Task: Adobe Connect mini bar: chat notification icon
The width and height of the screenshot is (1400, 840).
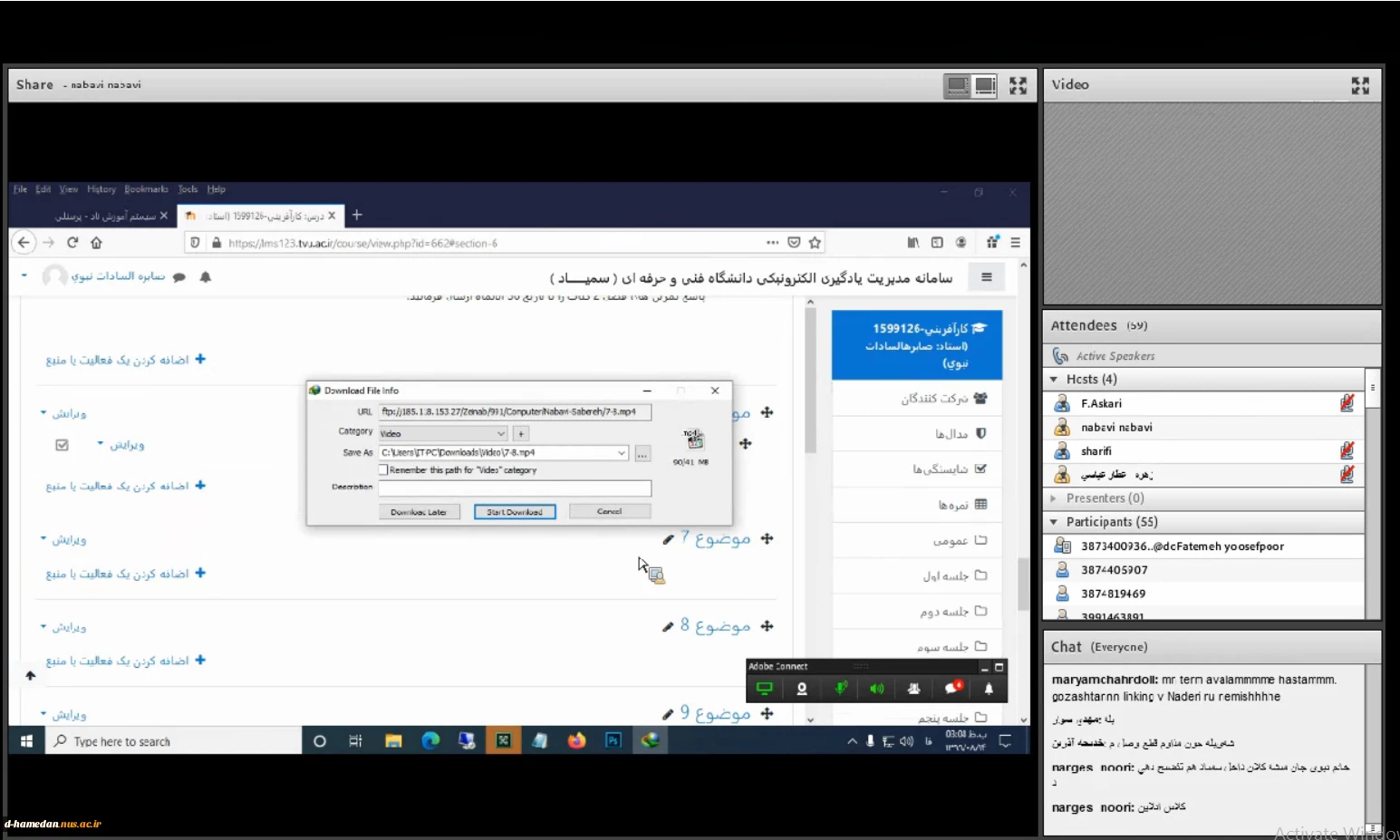Action: point(952,689)
